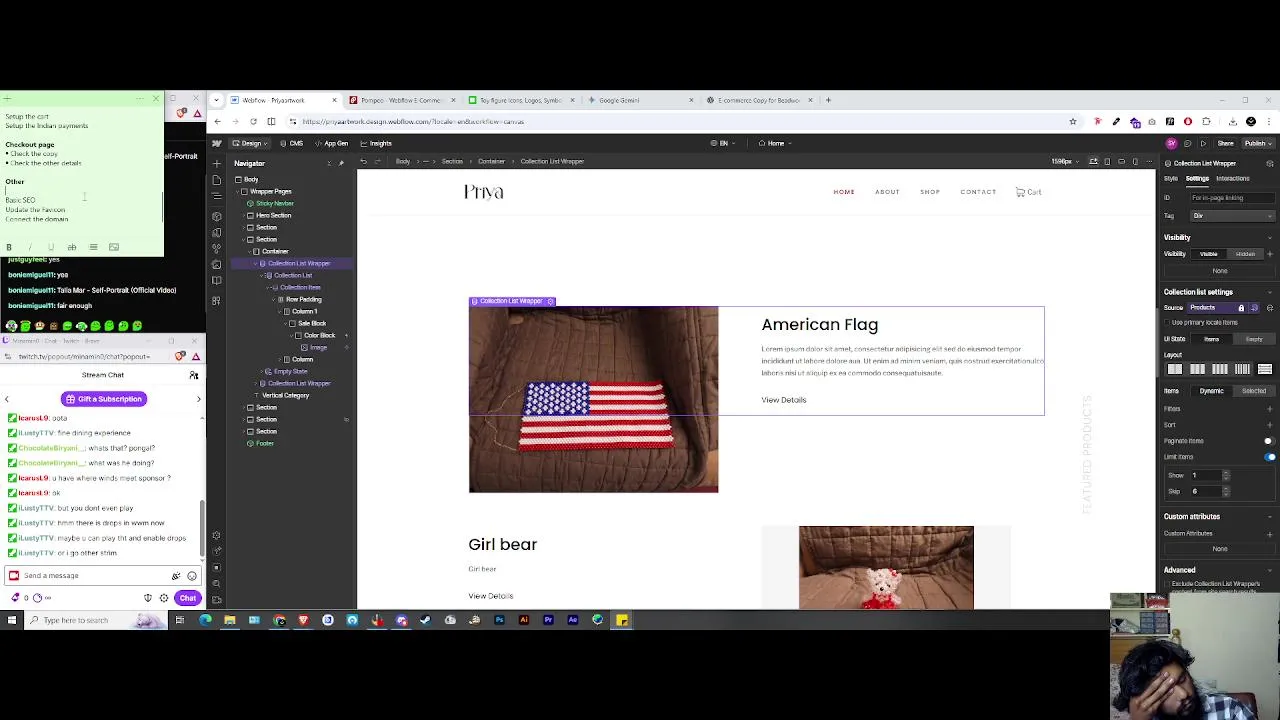The height and width of the screenshot is (720, 1280).
Task: Collapse Wrapper Pages in Navigator
Action: (x=239, y=191)
